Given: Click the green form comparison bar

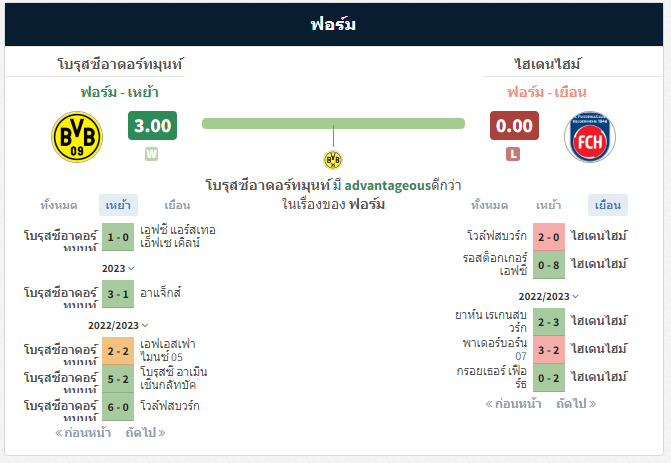Looking at the screenshot, I should 333,124.
